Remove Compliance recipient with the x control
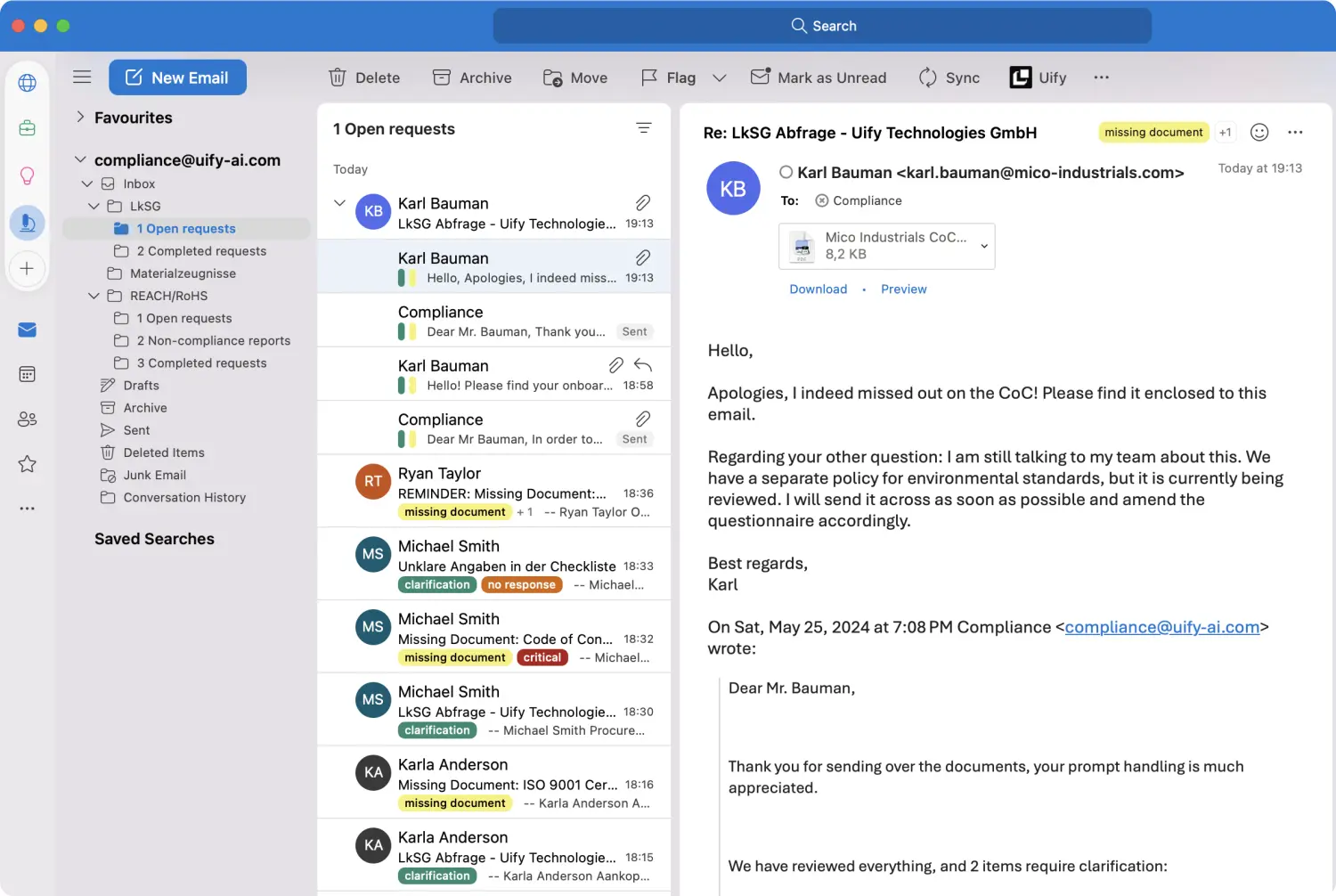The image size is (1336, 896). 820,200
